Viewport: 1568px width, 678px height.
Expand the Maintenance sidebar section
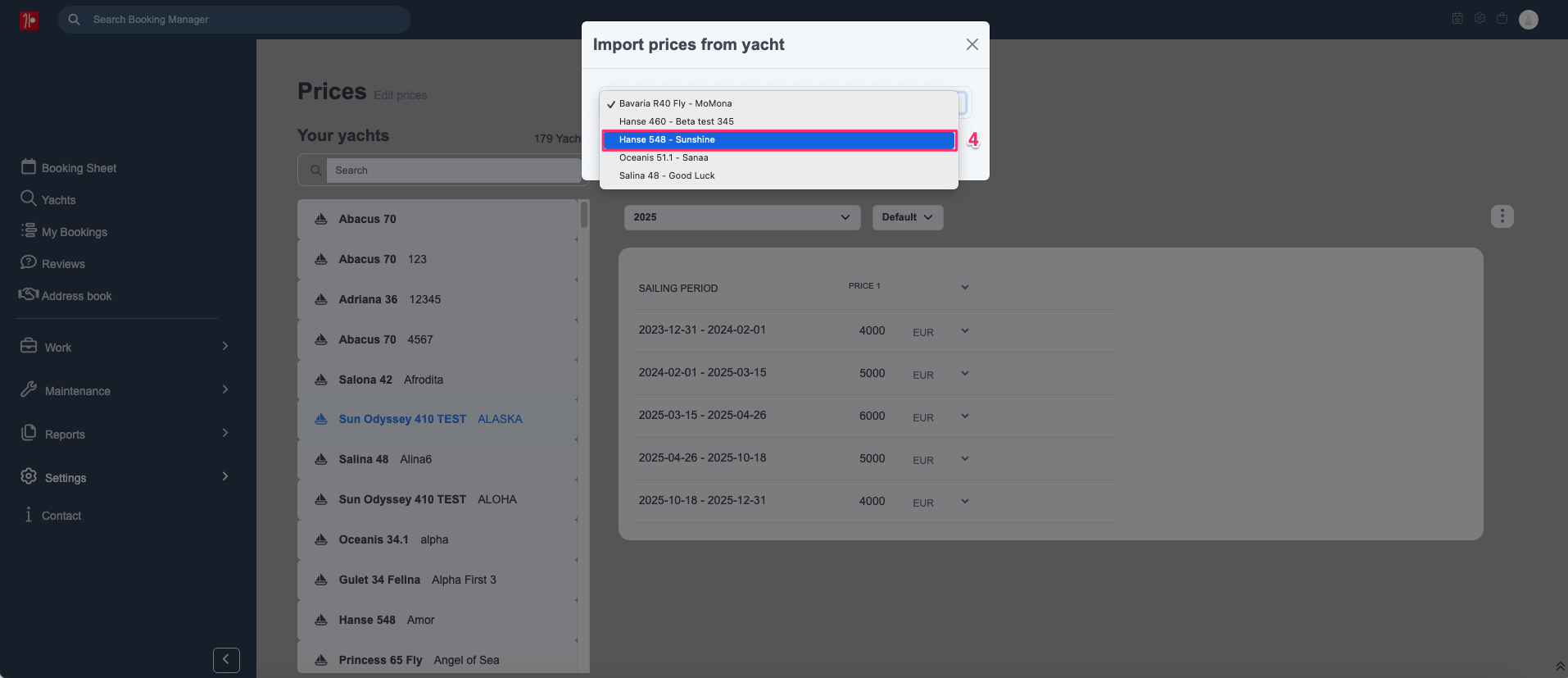click(x=224, y=389)
